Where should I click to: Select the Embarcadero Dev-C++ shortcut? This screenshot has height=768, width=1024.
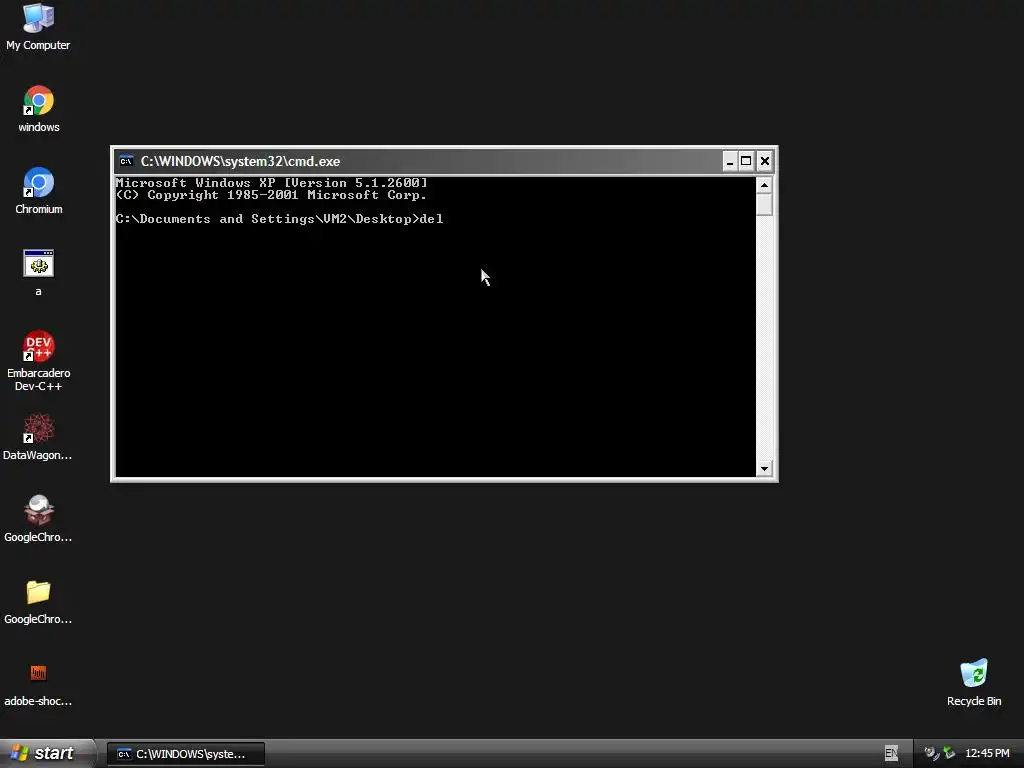(39, 360)
